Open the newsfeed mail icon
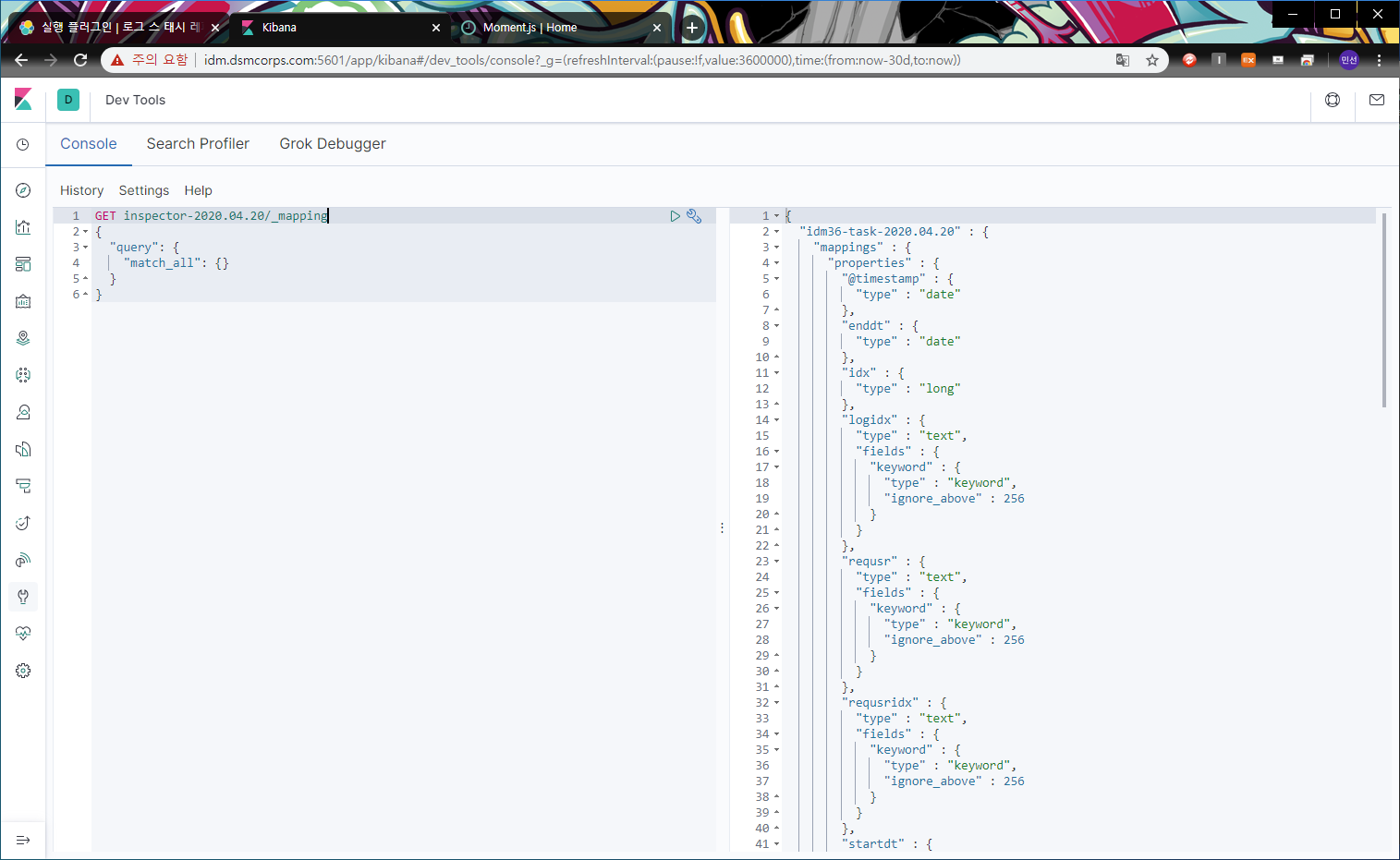 (x=1377, y=100)
